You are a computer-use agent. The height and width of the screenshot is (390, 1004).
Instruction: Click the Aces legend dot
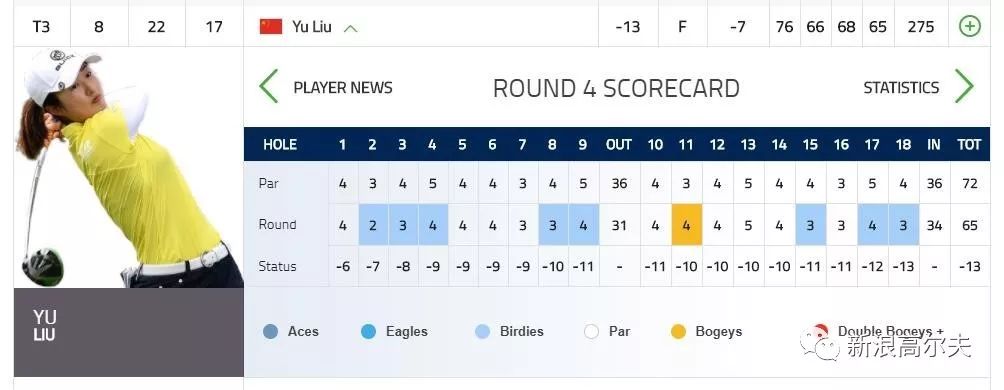tap(271, 332)
